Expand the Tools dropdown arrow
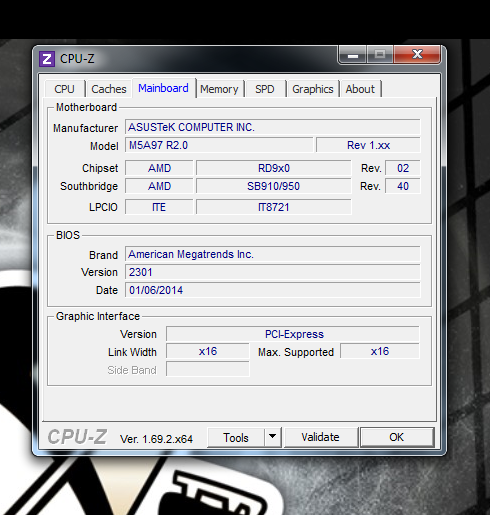The image size is (490, 515). 273,437
